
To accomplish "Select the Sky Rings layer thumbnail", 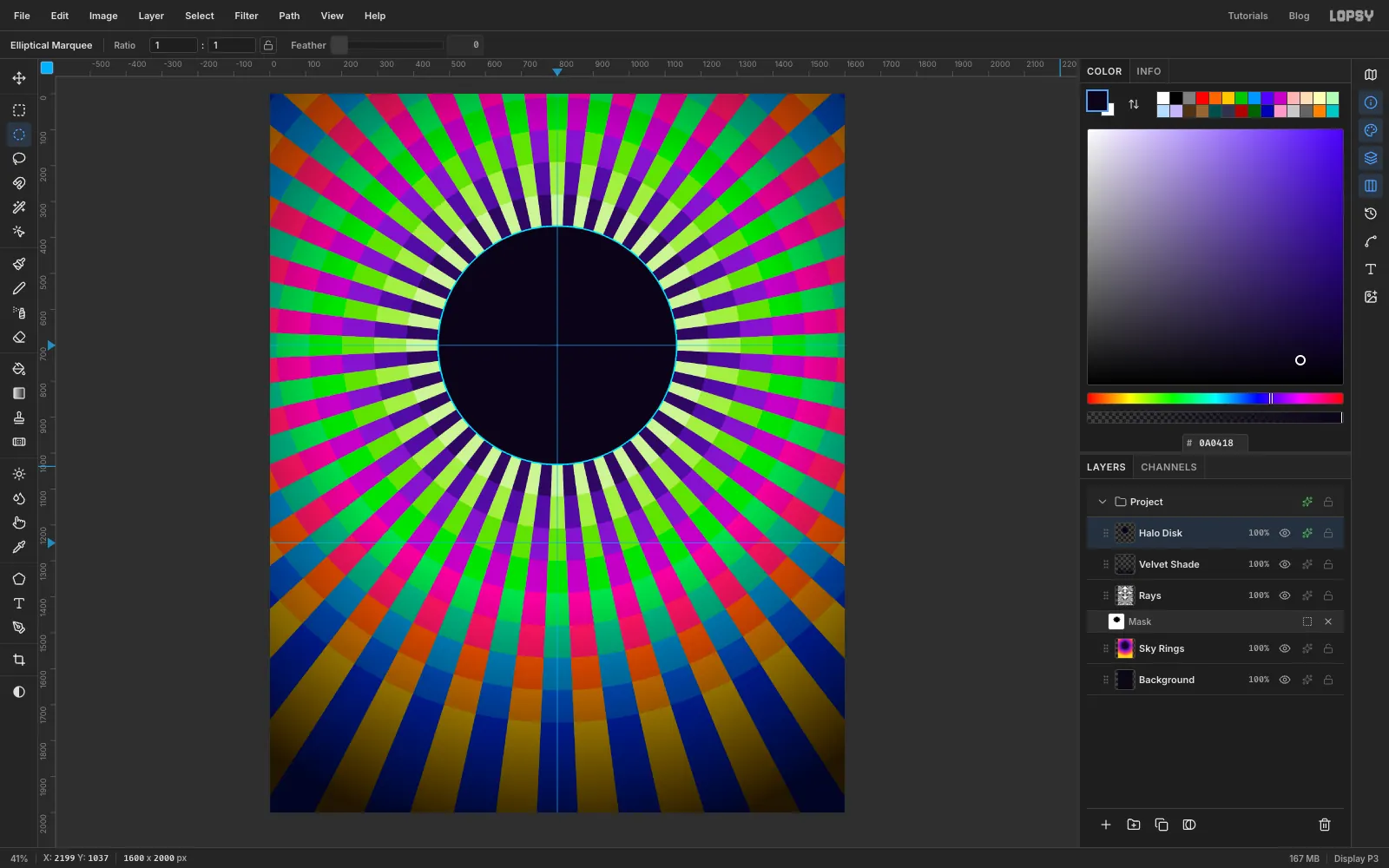I will (1125, 648).
